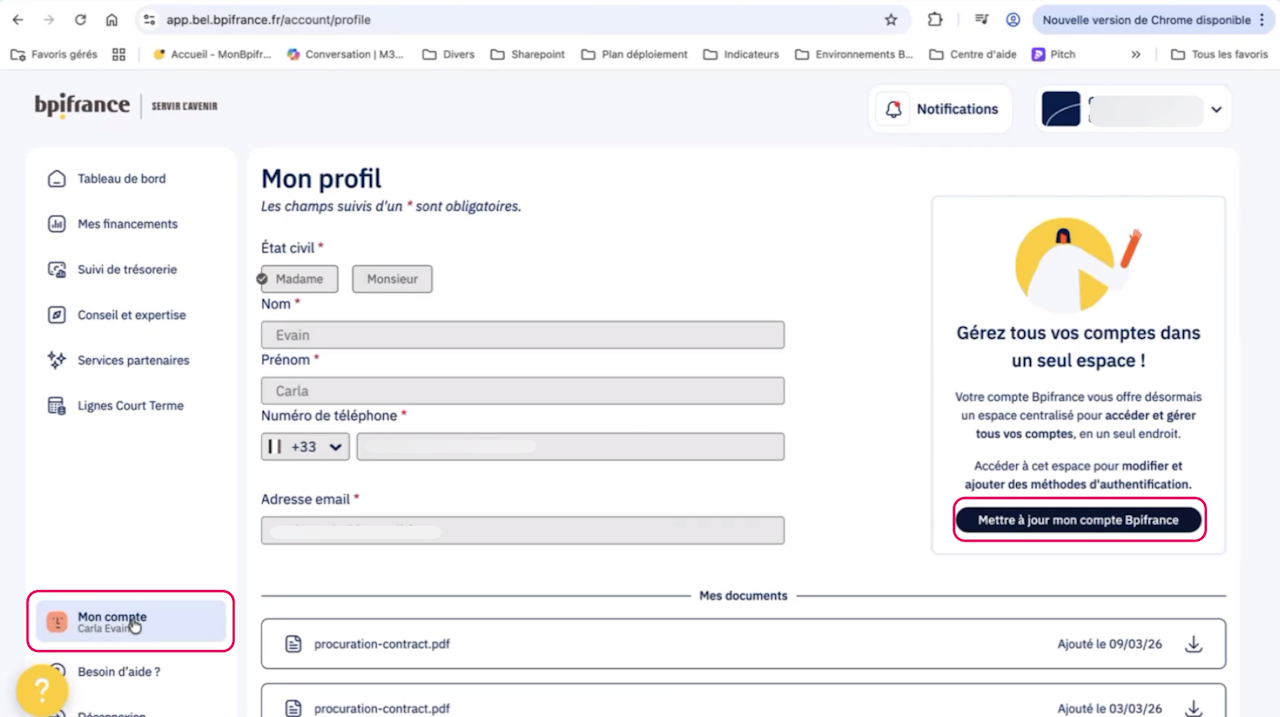The image size is (1280, 717).
Task: Click the Lignes Court Terme calculator icon
Action: coord(57,406)
